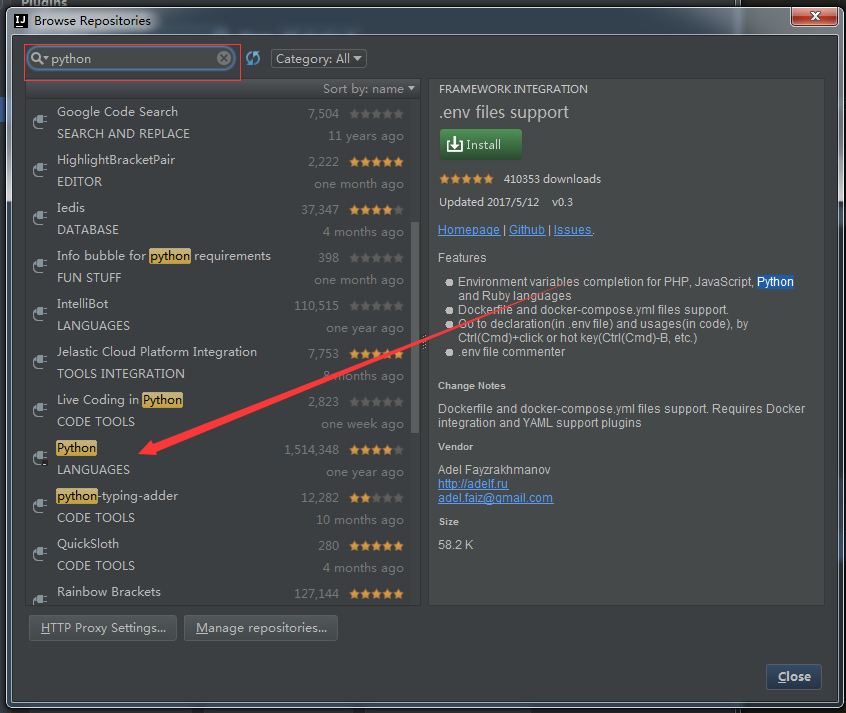846x713 pixels.
Task: Open the Category: All dropdown
Action: 318,58
